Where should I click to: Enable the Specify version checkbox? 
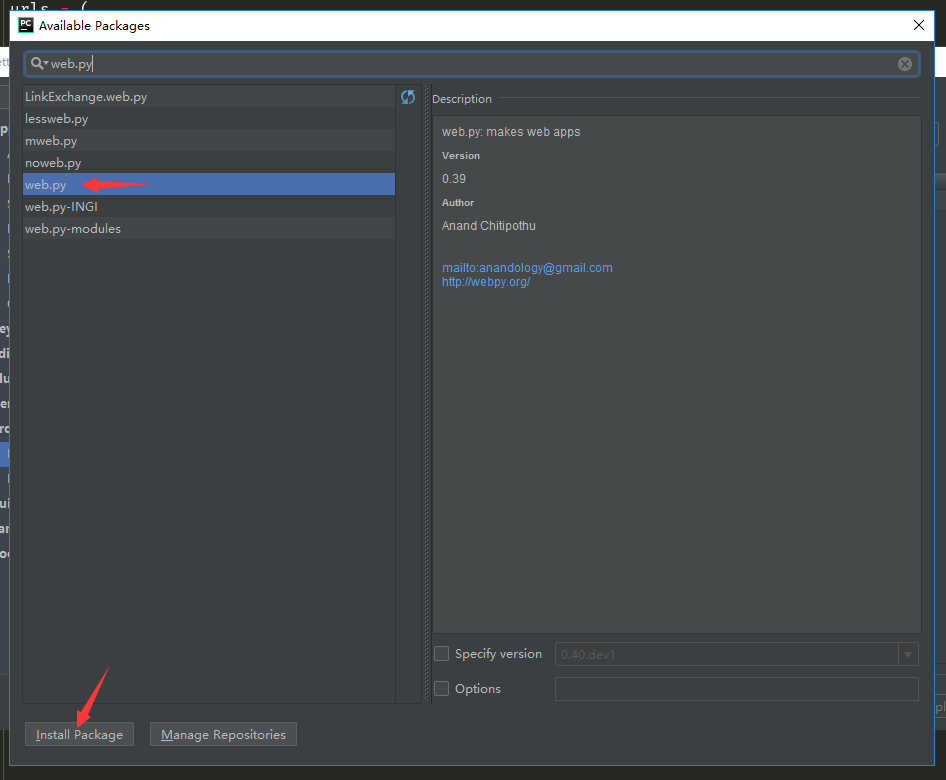point(442,654)
